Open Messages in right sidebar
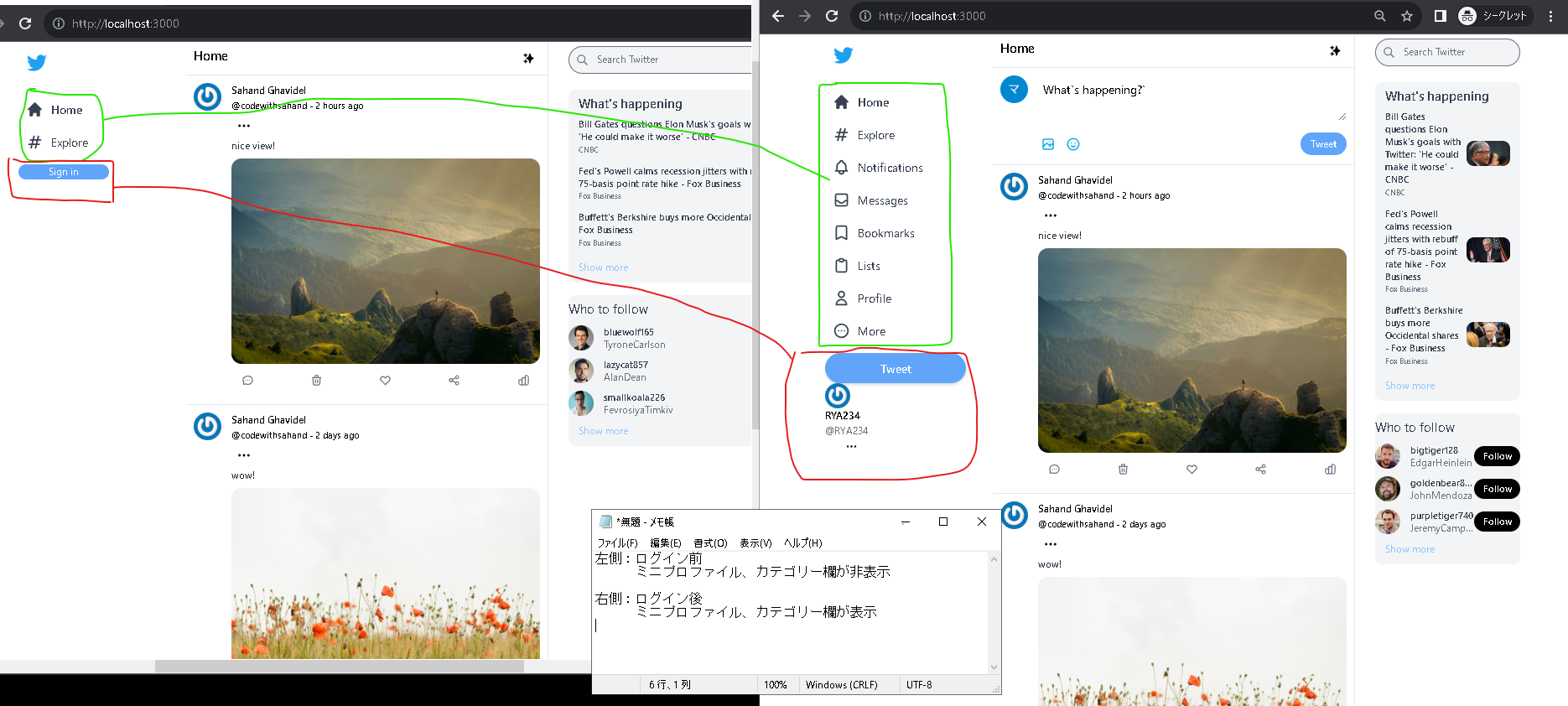Viewport: 1568px width, 706px height. pos(871,200)
